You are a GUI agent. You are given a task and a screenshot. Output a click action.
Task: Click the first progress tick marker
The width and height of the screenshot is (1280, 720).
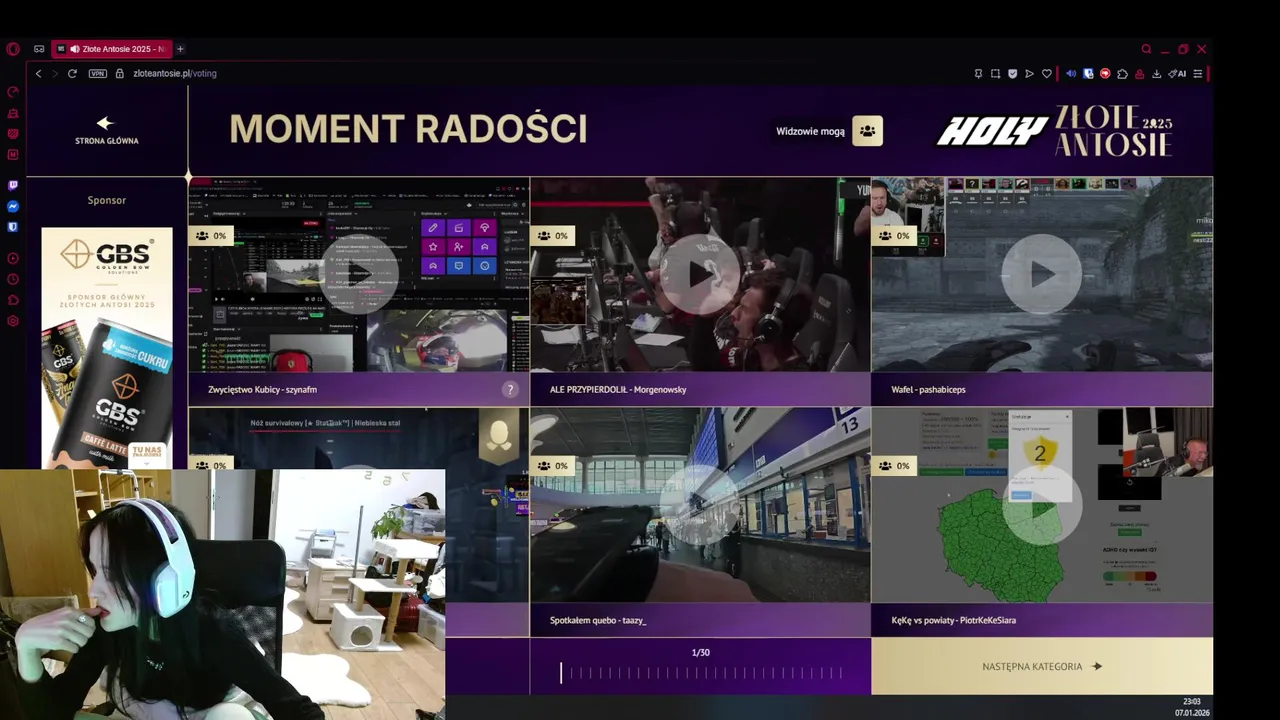click(x=561, y=674)
